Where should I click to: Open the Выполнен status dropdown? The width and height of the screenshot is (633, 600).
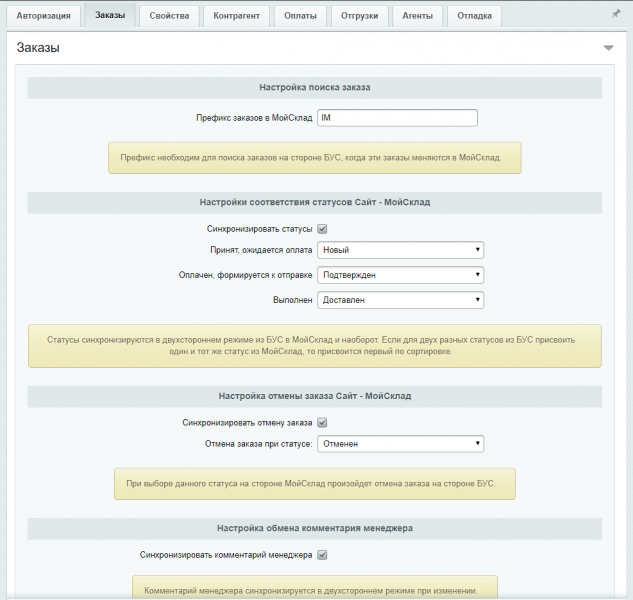(x=400, y=299)
